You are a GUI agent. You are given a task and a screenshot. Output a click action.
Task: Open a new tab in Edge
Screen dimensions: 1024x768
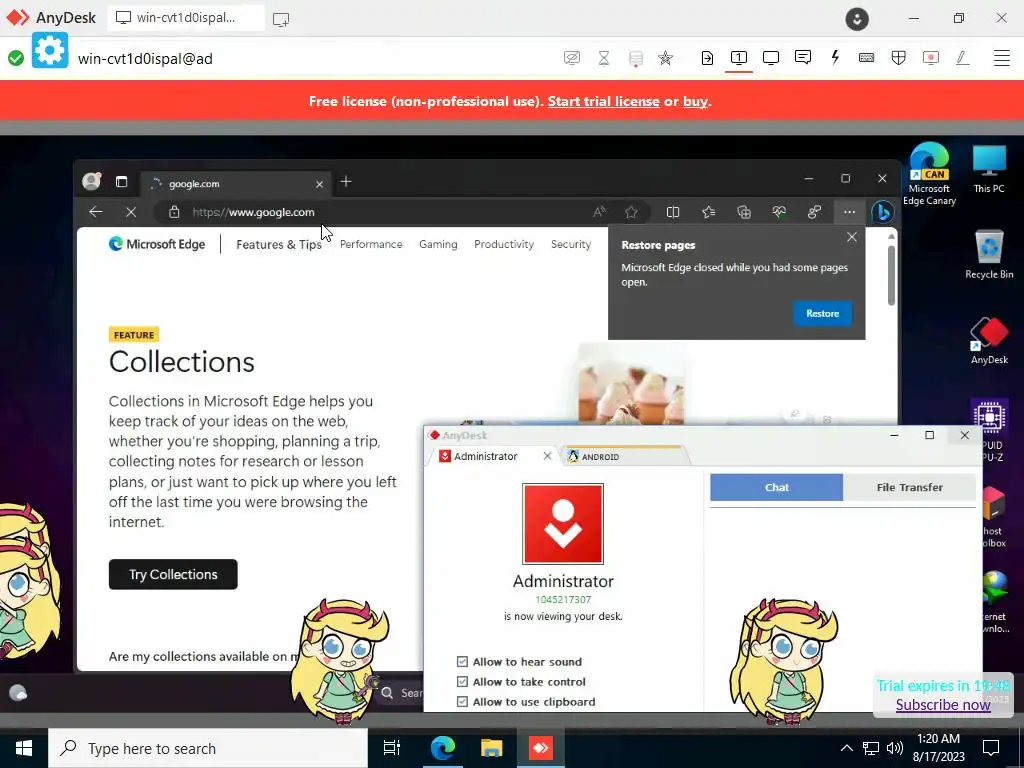[346, 182]
